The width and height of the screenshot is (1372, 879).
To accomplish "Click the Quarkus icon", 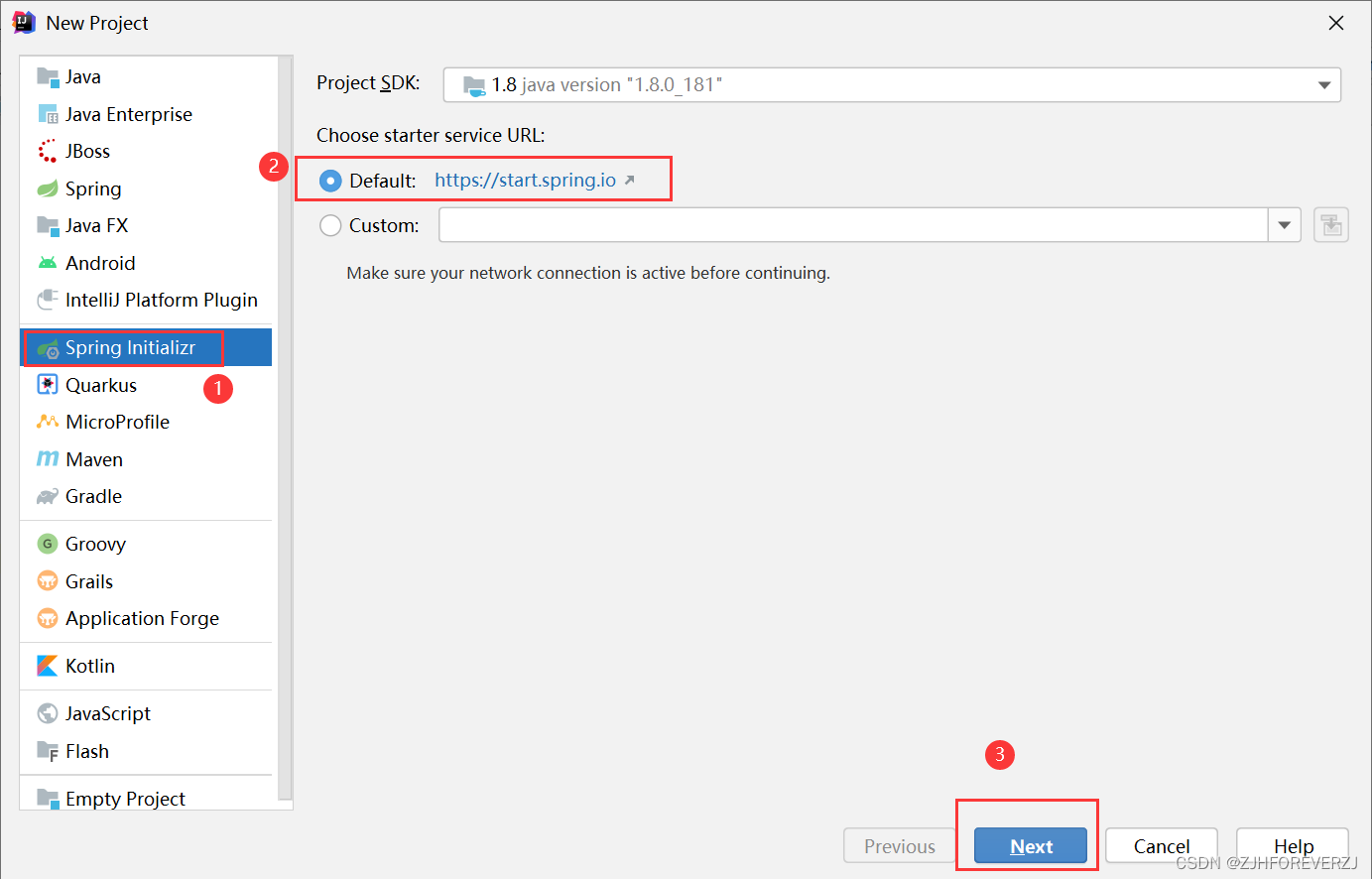I will (x=47, y=385).
